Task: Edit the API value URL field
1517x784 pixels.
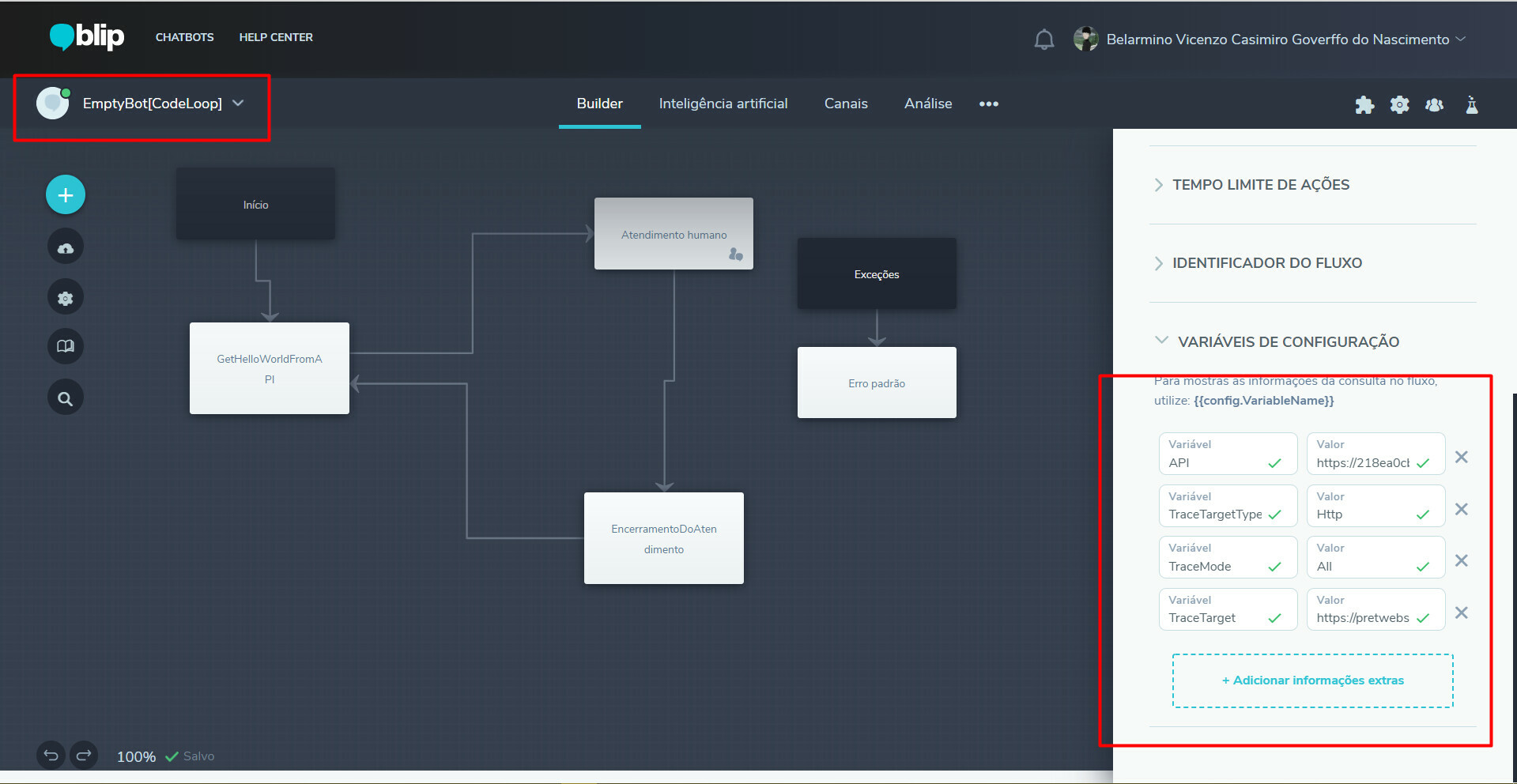Action: tap(1375, 454)
